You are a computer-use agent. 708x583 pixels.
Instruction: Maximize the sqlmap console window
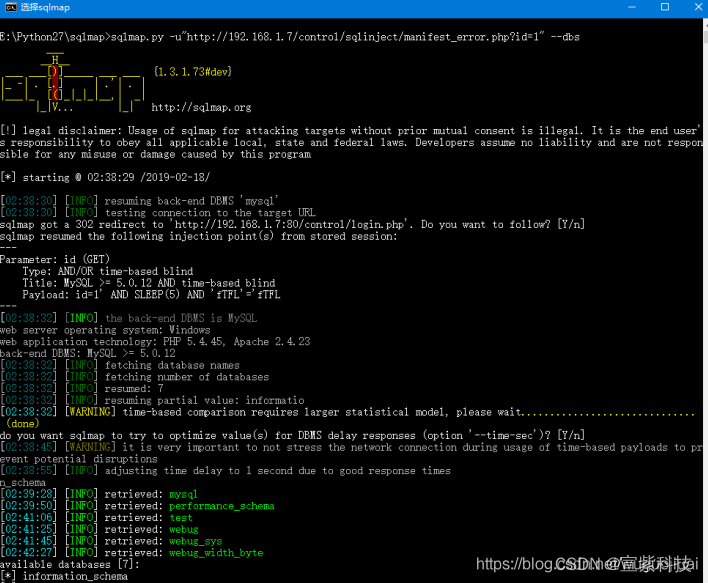665,7
